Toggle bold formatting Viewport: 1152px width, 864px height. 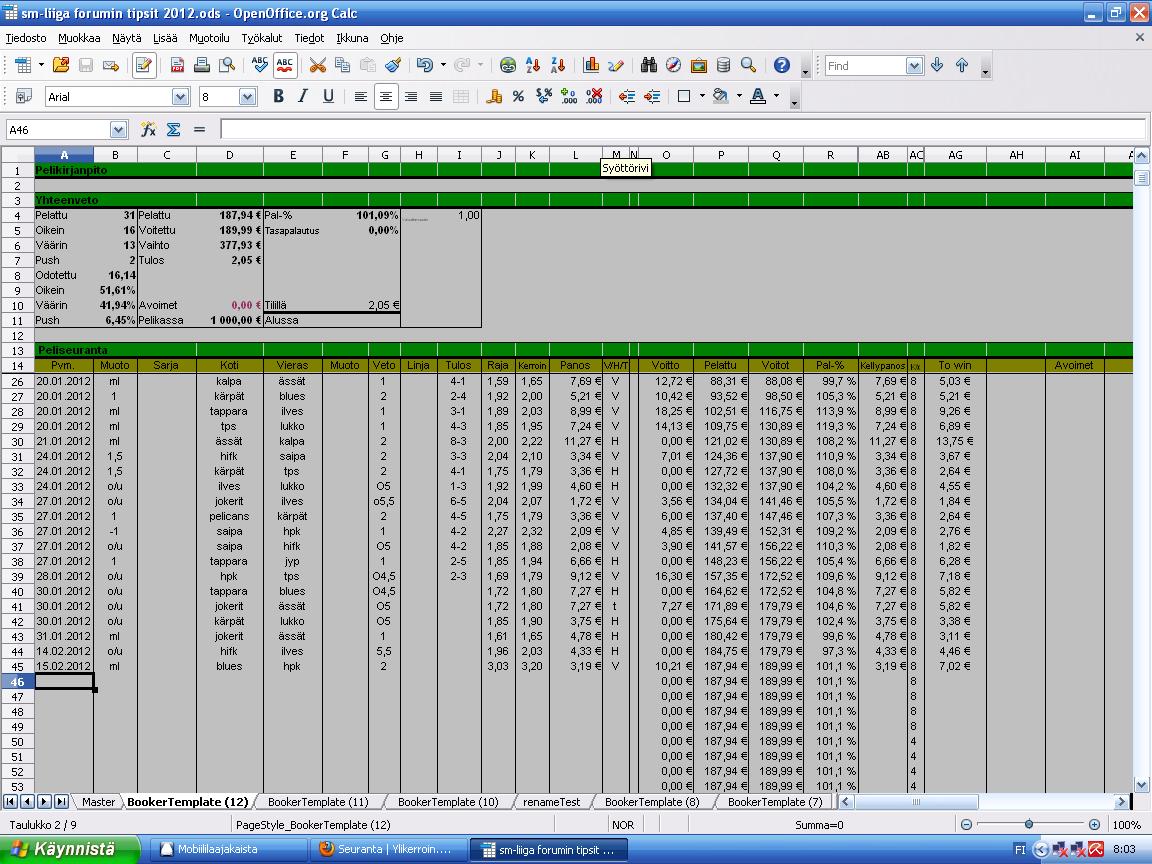(x=278, y=96)
